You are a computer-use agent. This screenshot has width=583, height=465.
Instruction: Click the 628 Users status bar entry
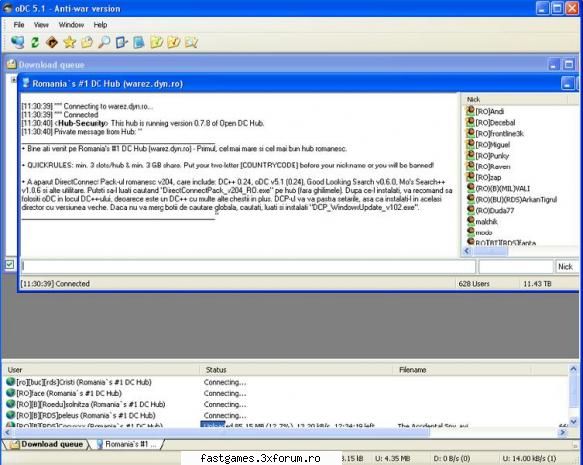pos(474,284)
